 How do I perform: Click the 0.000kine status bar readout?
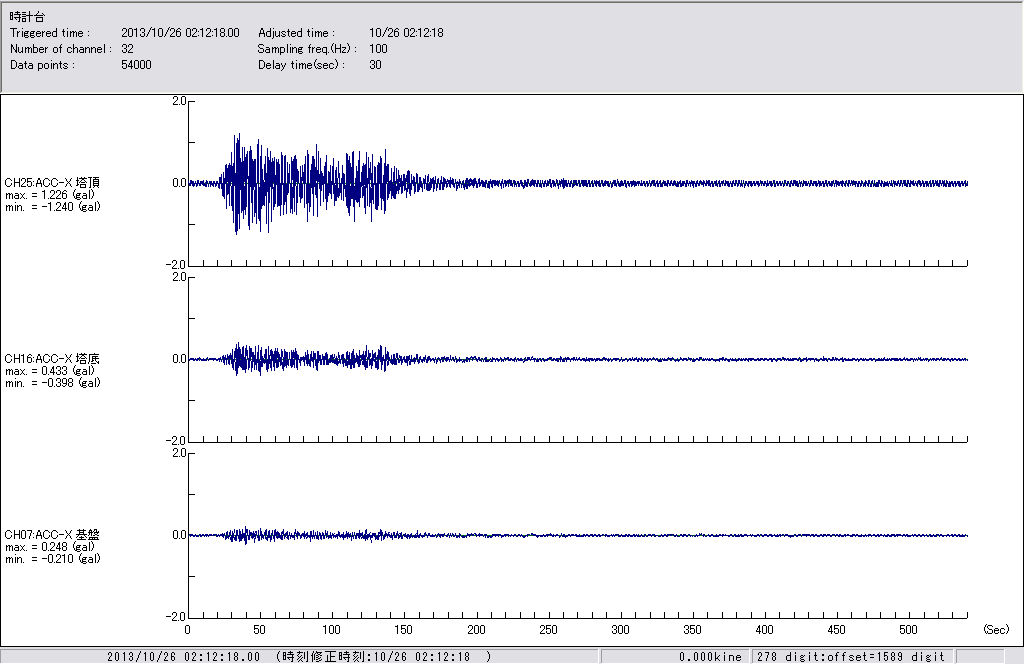[x=710, y=656]
